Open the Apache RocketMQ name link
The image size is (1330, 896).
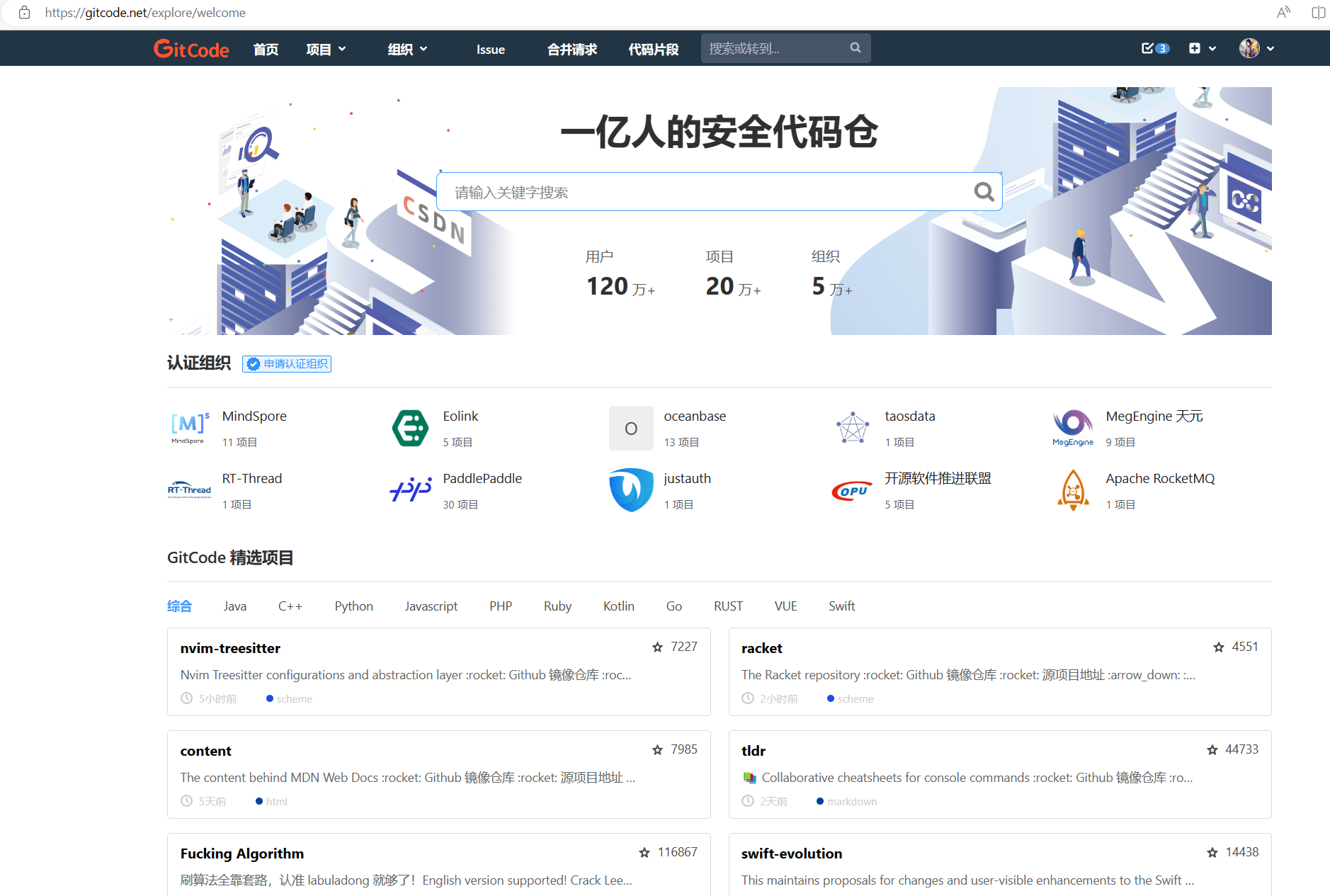[1160, 478]
